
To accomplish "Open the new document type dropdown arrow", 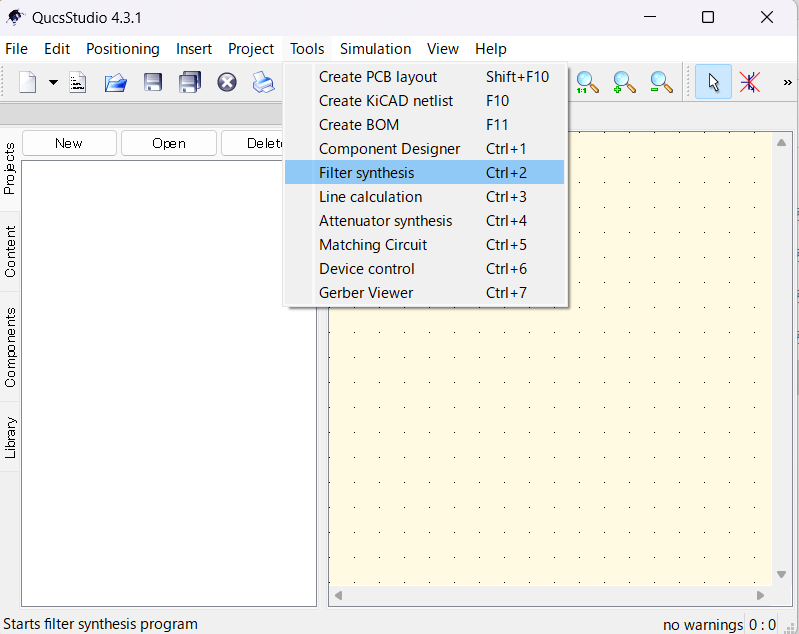I will 53,82.
